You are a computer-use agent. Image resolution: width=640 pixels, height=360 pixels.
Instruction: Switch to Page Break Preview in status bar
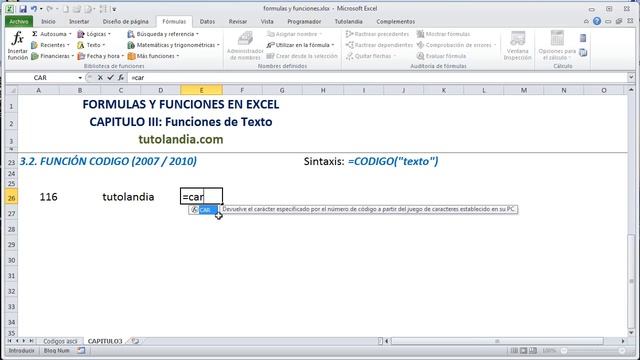(x=533, y=351)
